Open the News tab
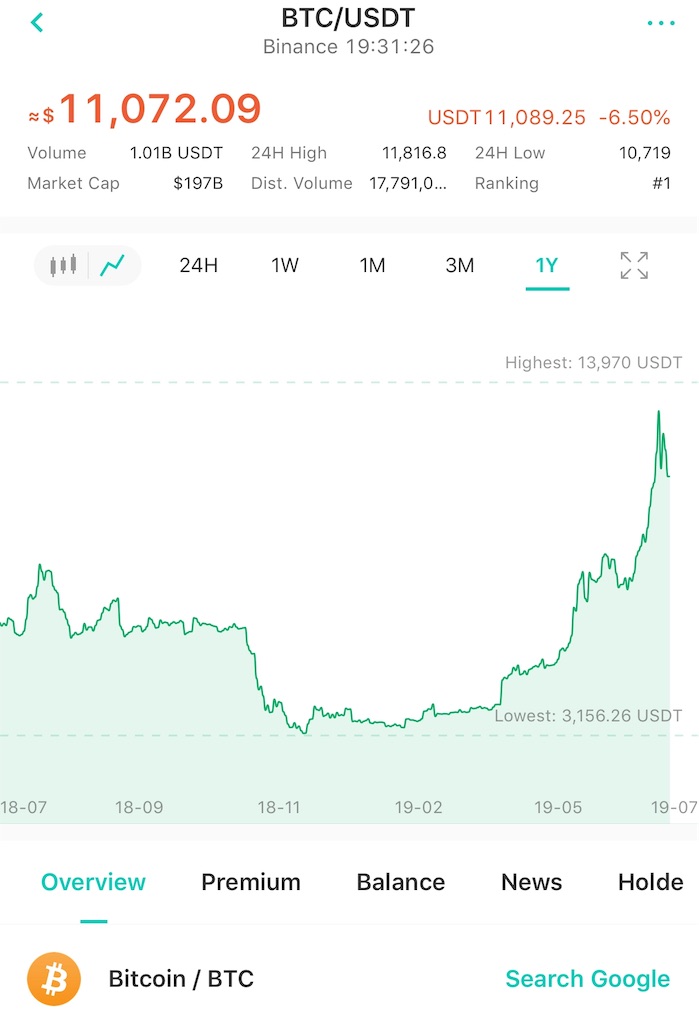 (531, 882)
